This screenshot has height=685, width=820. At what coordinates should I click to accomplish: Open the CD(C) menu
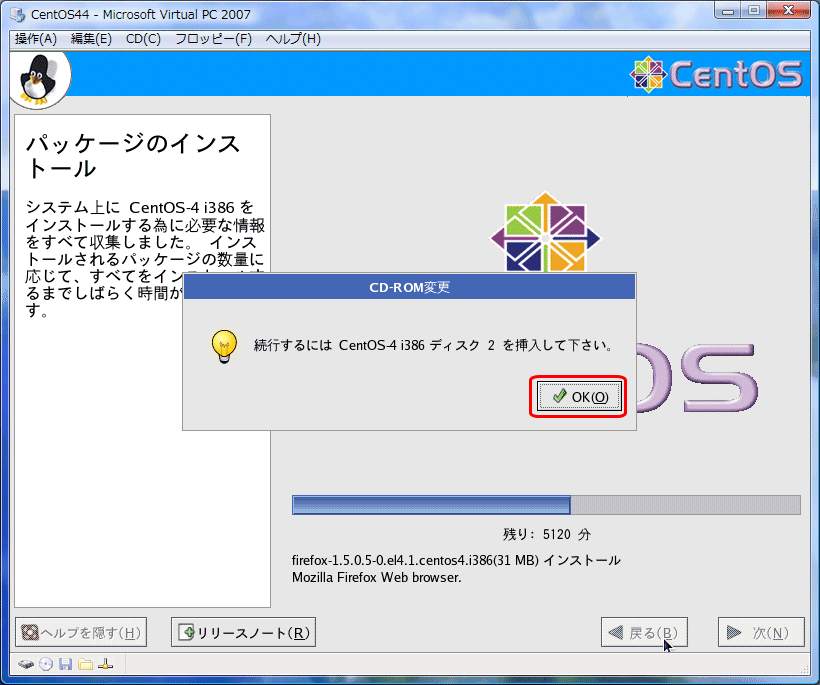pos(143,39)
